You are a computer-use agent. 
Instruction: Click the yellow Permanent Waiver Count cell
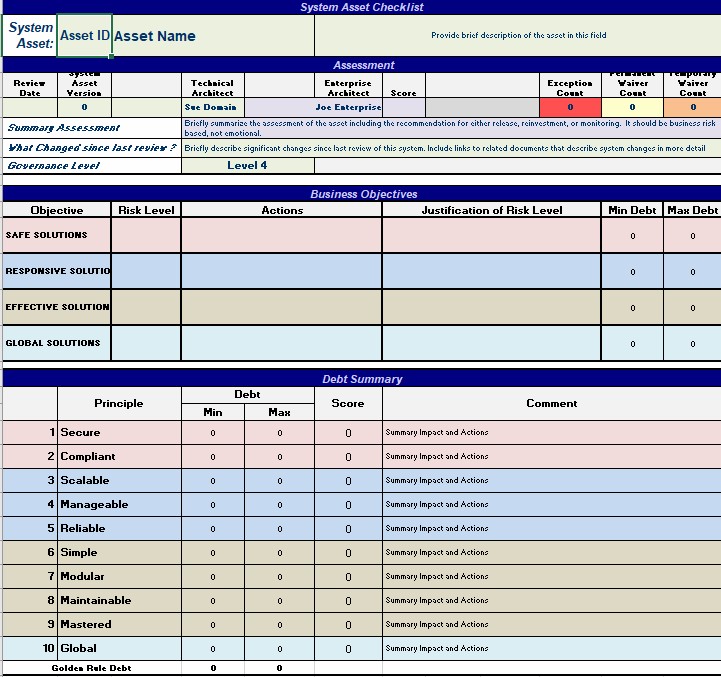[632, 107]
